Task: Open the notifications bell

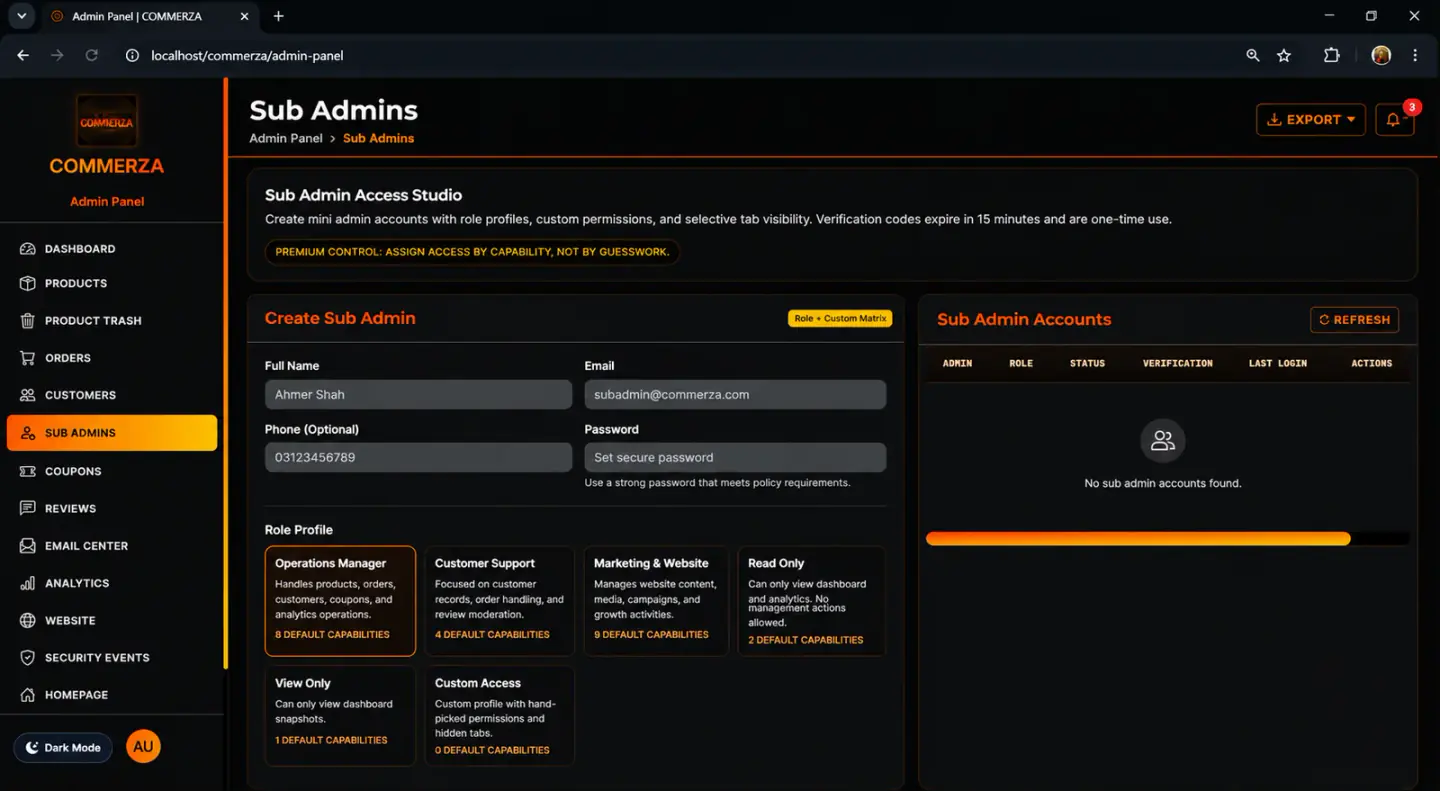Action: coord(1394,120)
